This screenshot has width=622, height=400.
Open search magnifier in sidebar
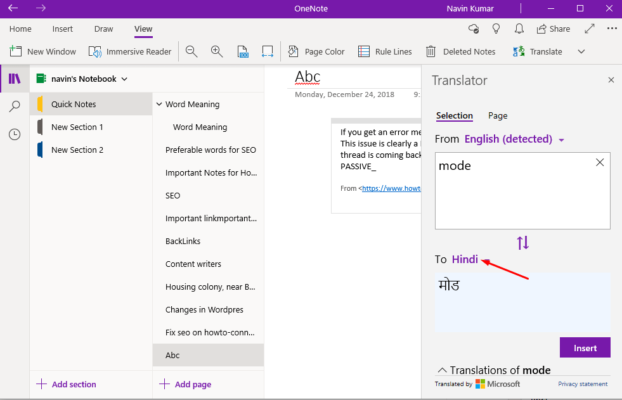pos(15,106)
